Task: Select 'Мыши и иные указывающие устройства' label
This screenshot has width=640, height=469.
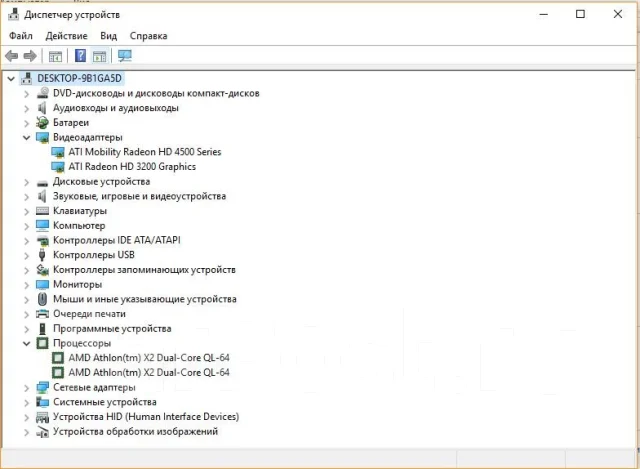Action: pyautogui.click(x=144, y=299)
